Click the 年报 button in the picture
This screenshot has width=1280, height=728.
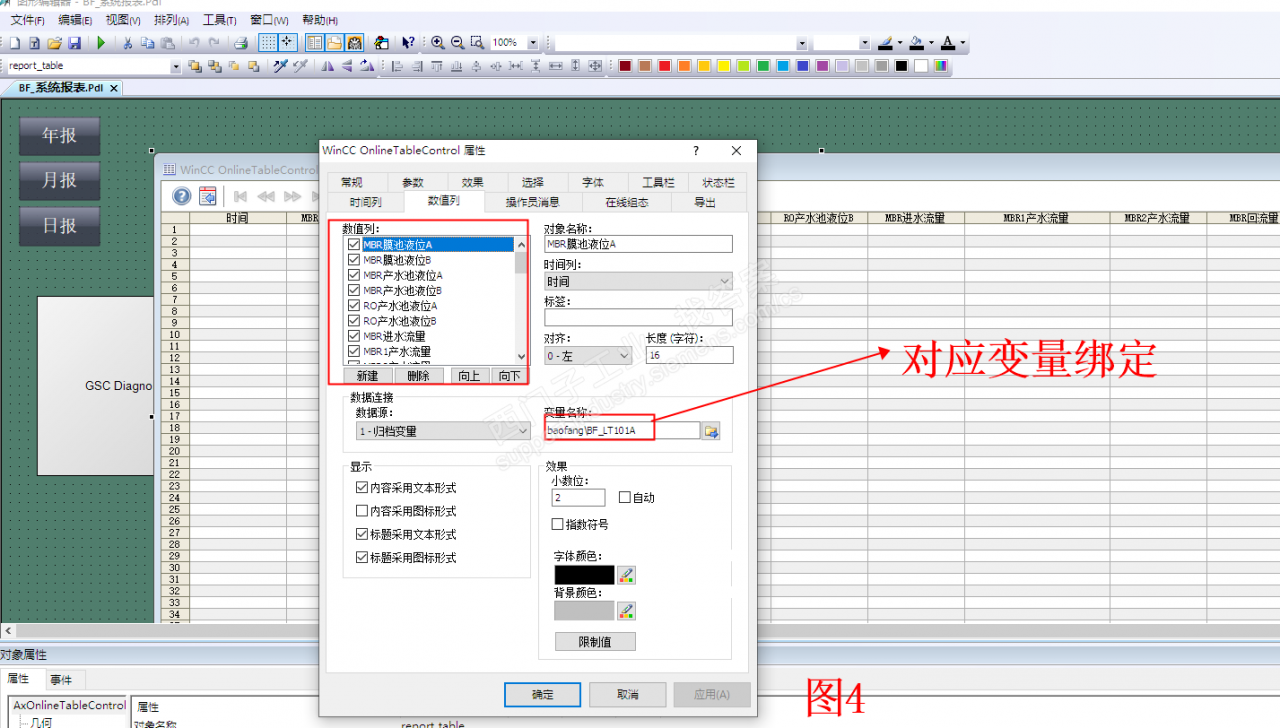[x=60, y=136]
